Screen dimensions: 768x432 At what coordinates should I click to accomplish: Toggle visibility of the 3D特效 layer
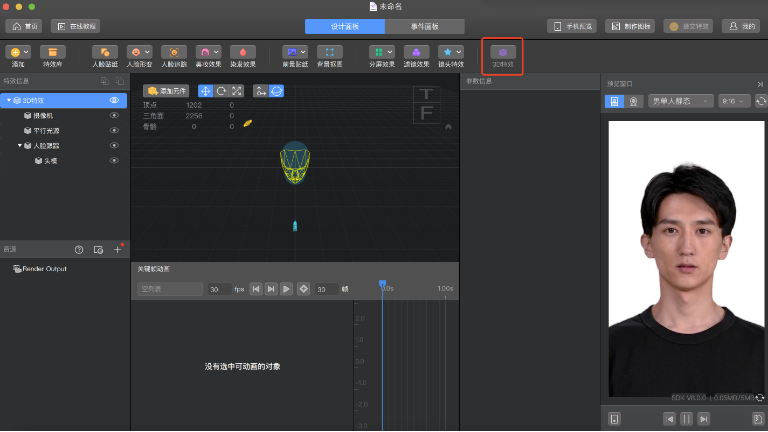pos(114,100)
